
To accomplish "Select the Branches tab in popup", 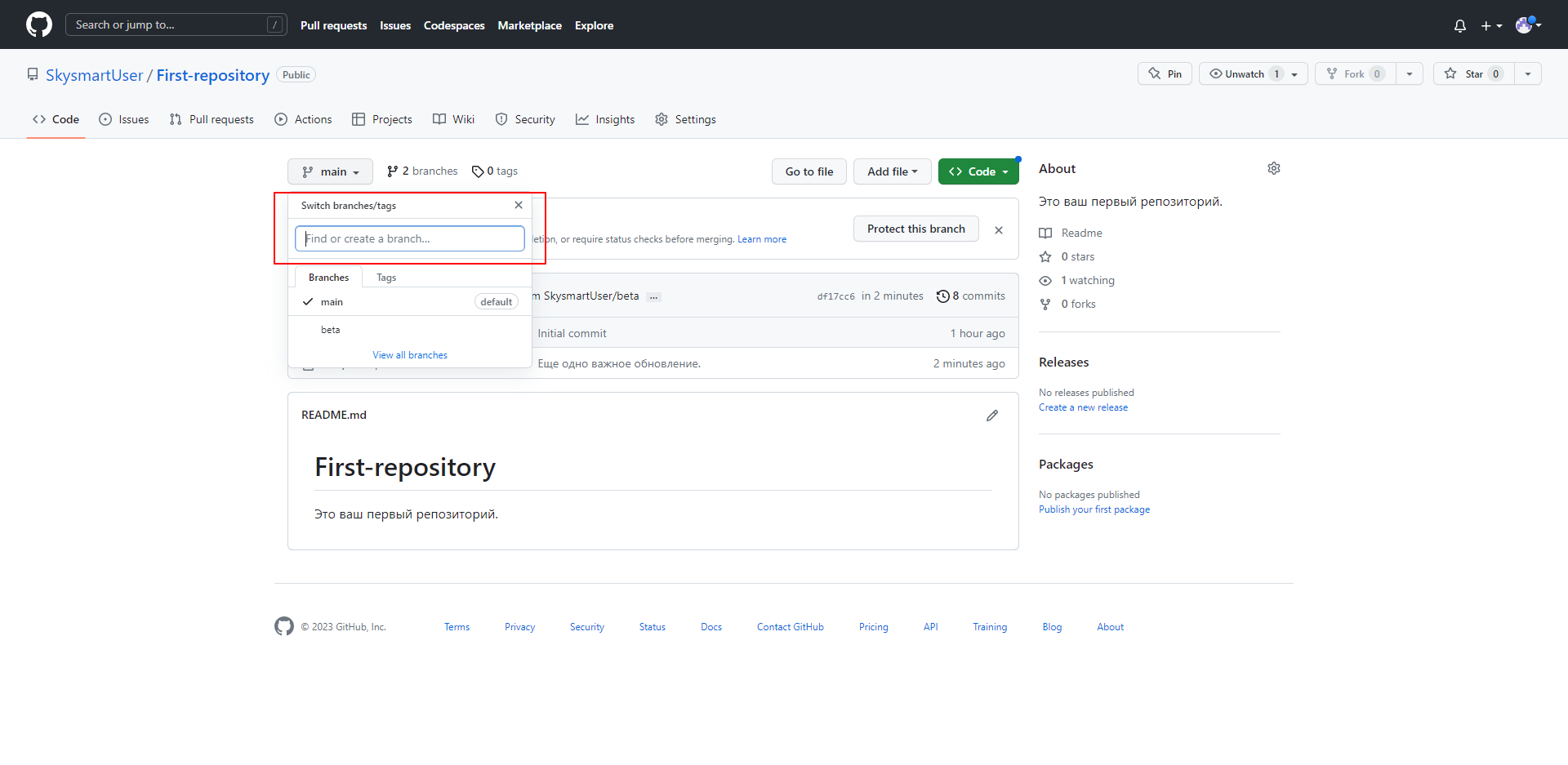I will pyautogui.click(x=328, y=278).
